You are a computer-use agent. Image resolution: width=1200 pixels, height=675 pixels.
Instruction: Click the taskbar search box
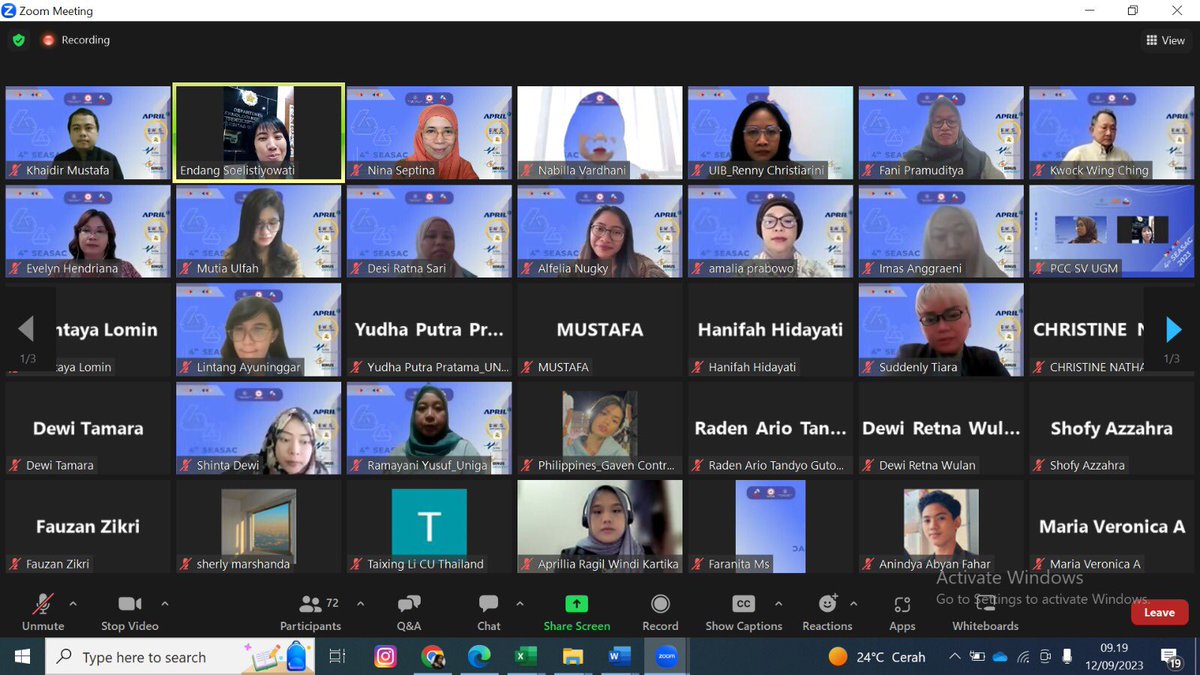(x=181, y=657)
